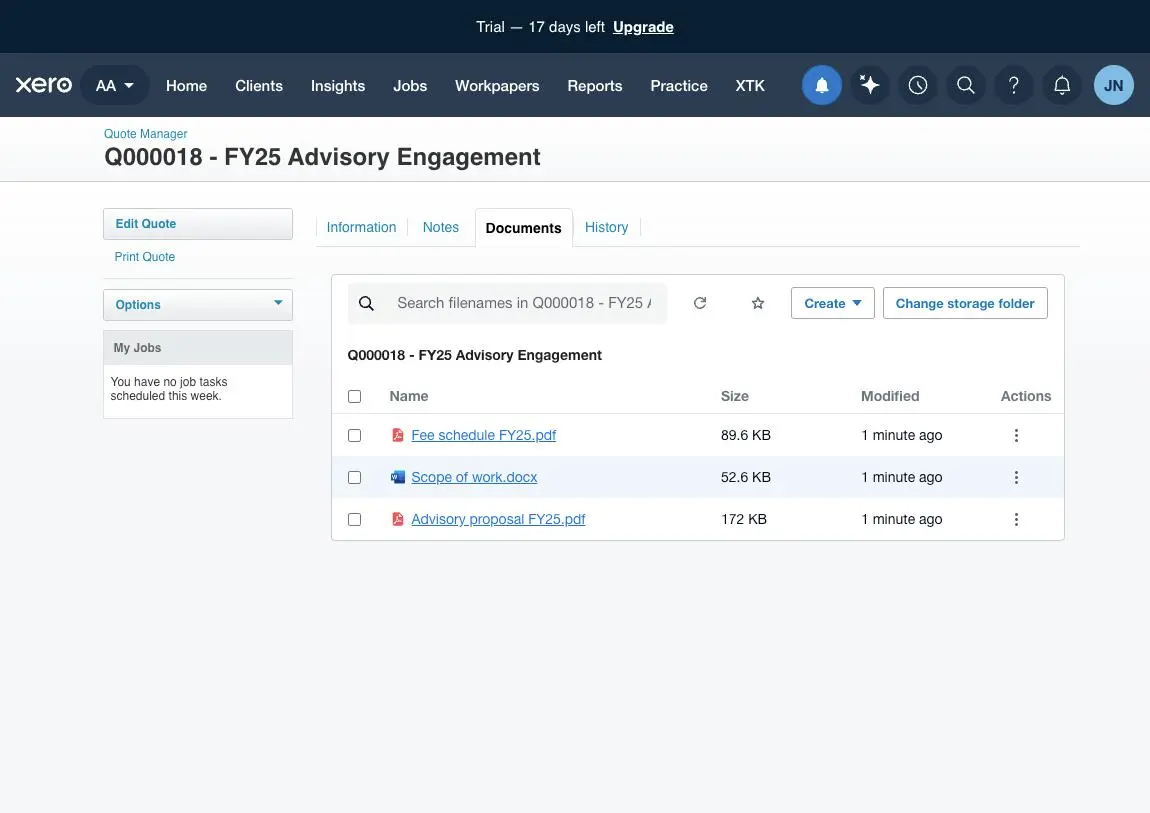The width and height of the screenshot is (1150, 813).
Task: Click the 172 KB size value
Action: pos(744,519)
